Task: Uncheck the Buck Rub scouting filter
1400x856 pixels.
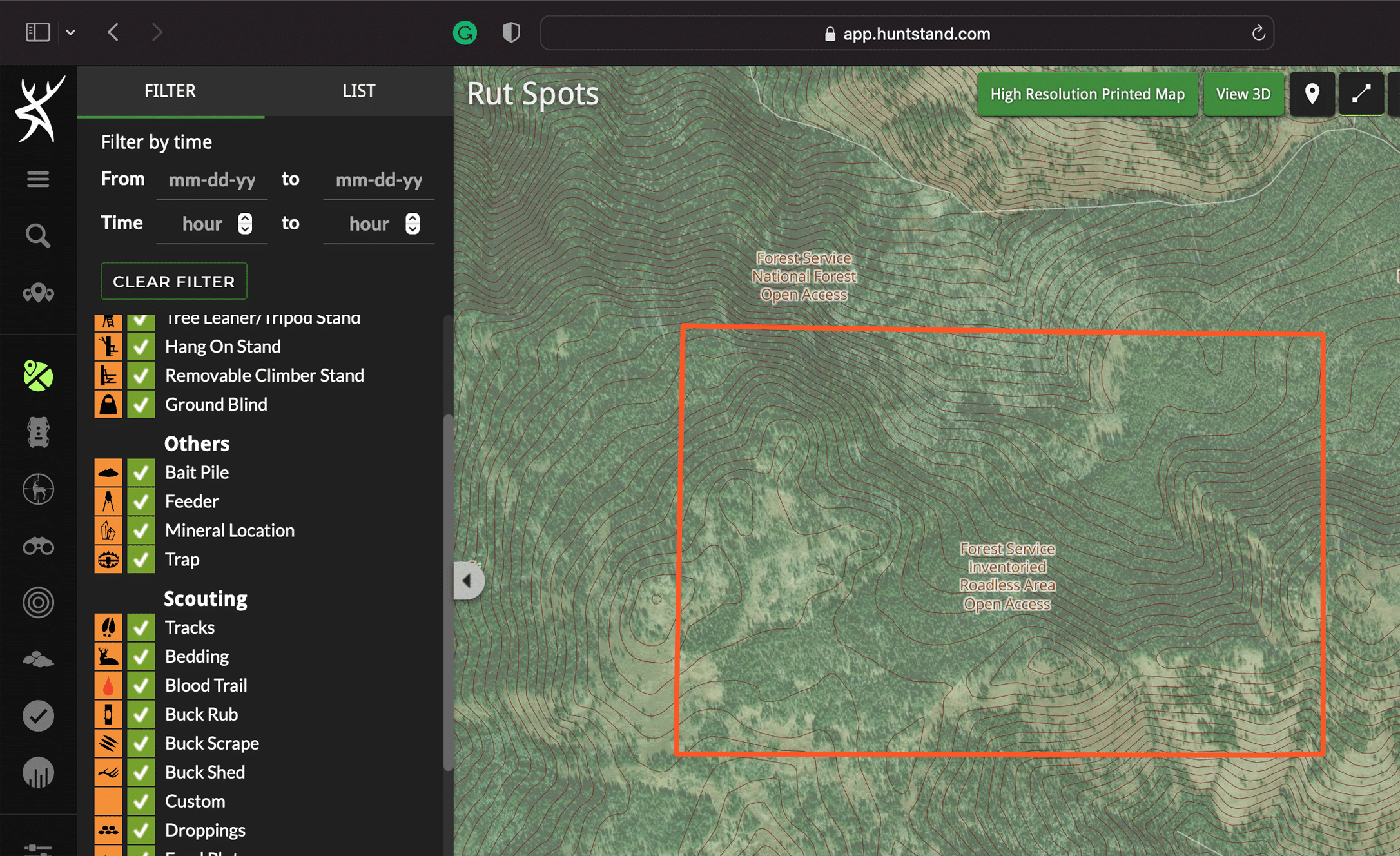Action: [141, 714]
